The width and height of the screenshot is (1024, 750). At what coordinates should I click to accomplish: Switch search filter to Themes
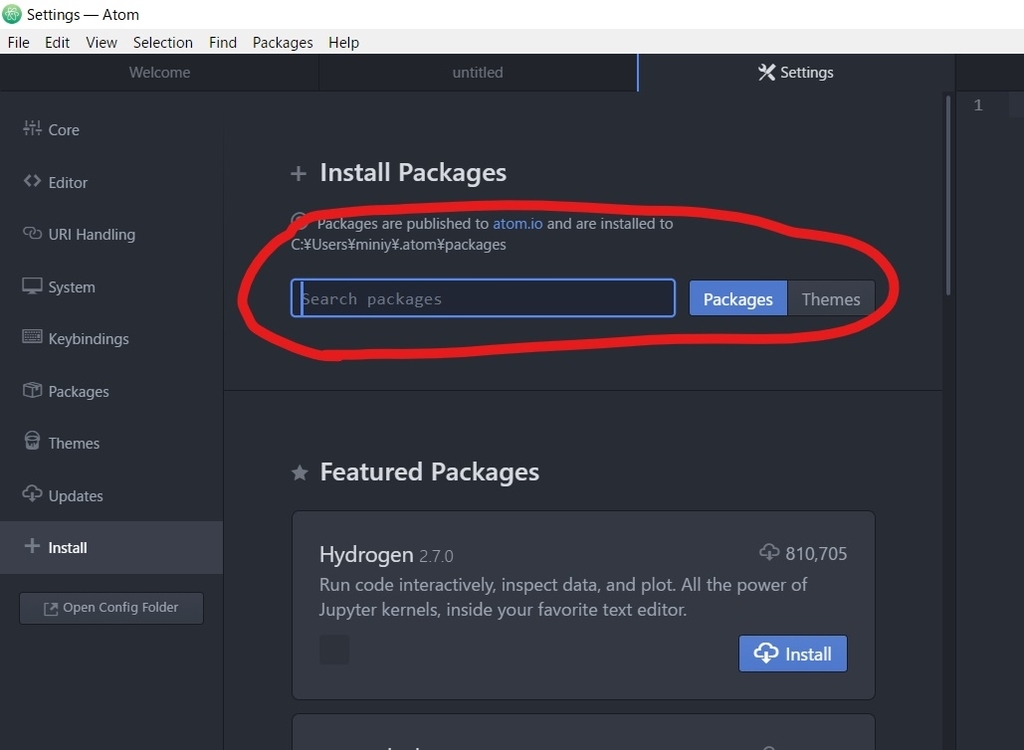click(x=830, y=299)
